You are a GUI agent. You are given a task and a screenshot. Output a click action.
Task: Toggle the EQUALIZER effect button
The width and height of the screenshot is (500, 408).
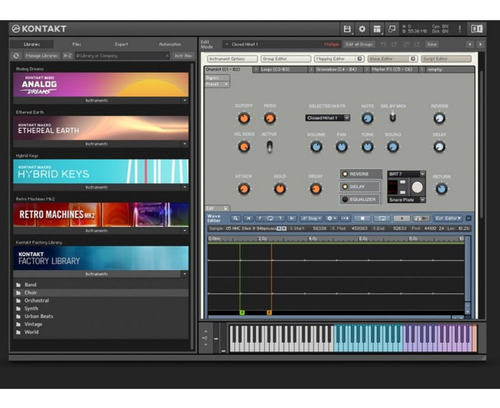point(360,199)
